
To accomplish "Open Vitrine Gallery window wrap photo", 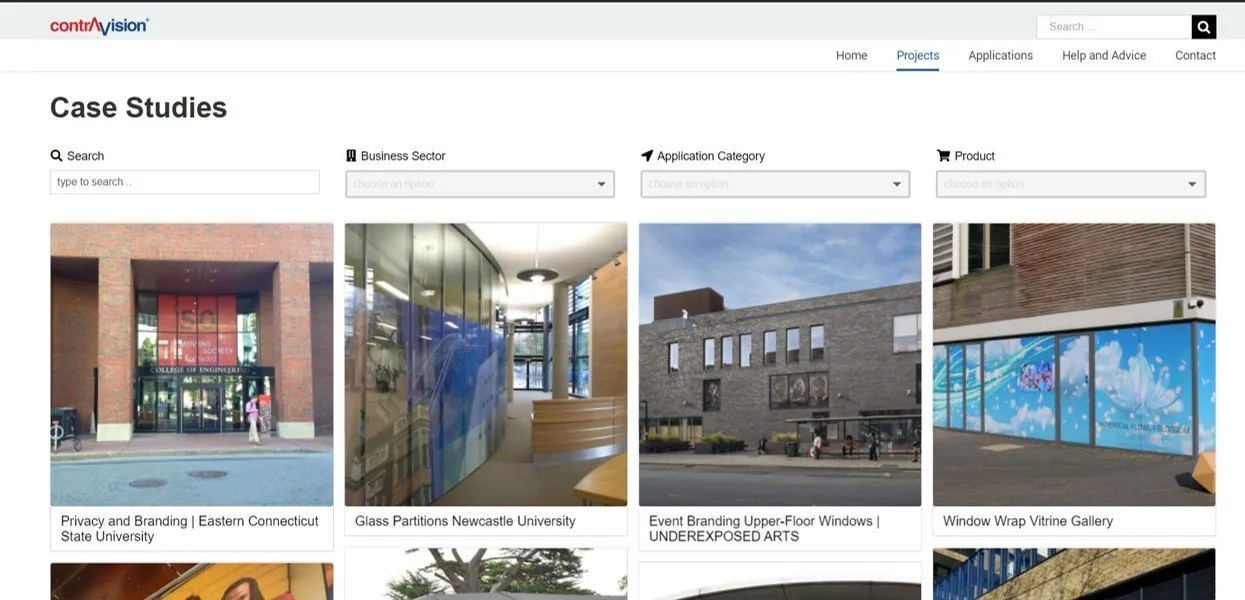I will (1074, 365).
